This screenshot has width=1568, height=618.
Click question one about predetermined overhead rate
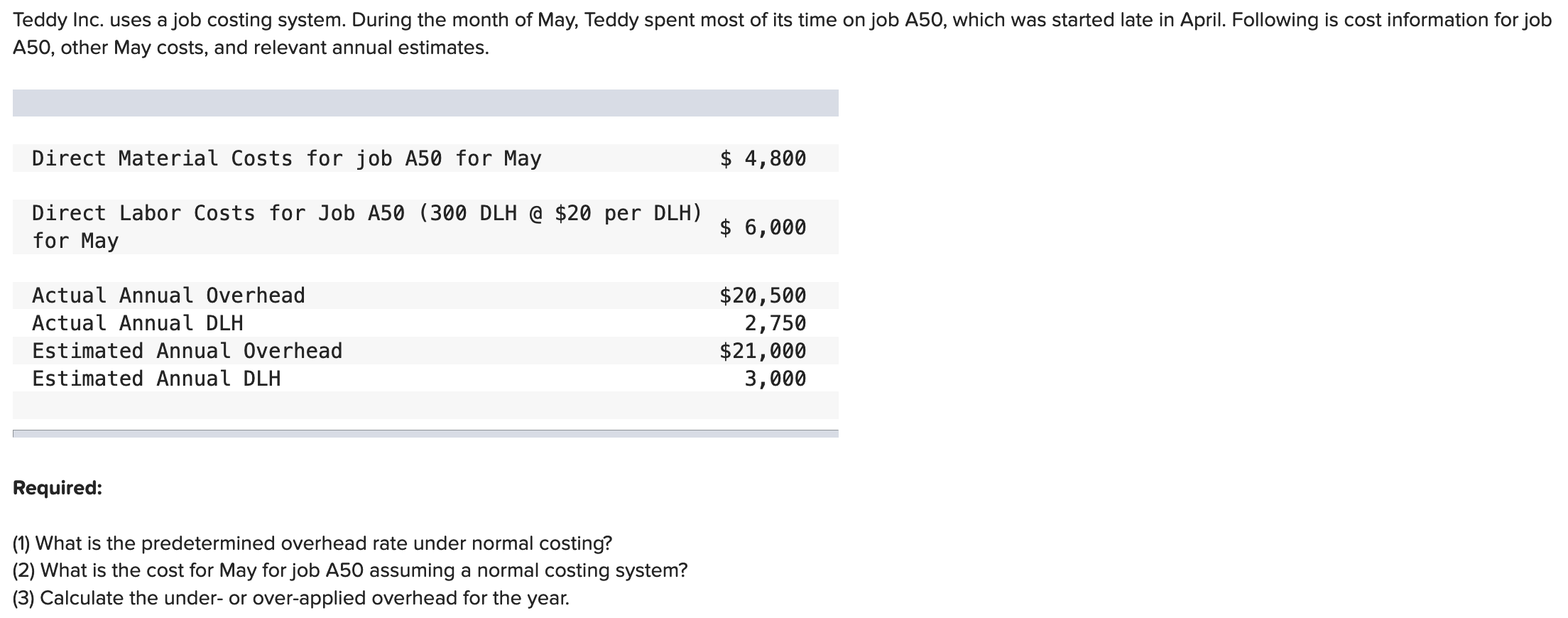[x=312, y=543]
